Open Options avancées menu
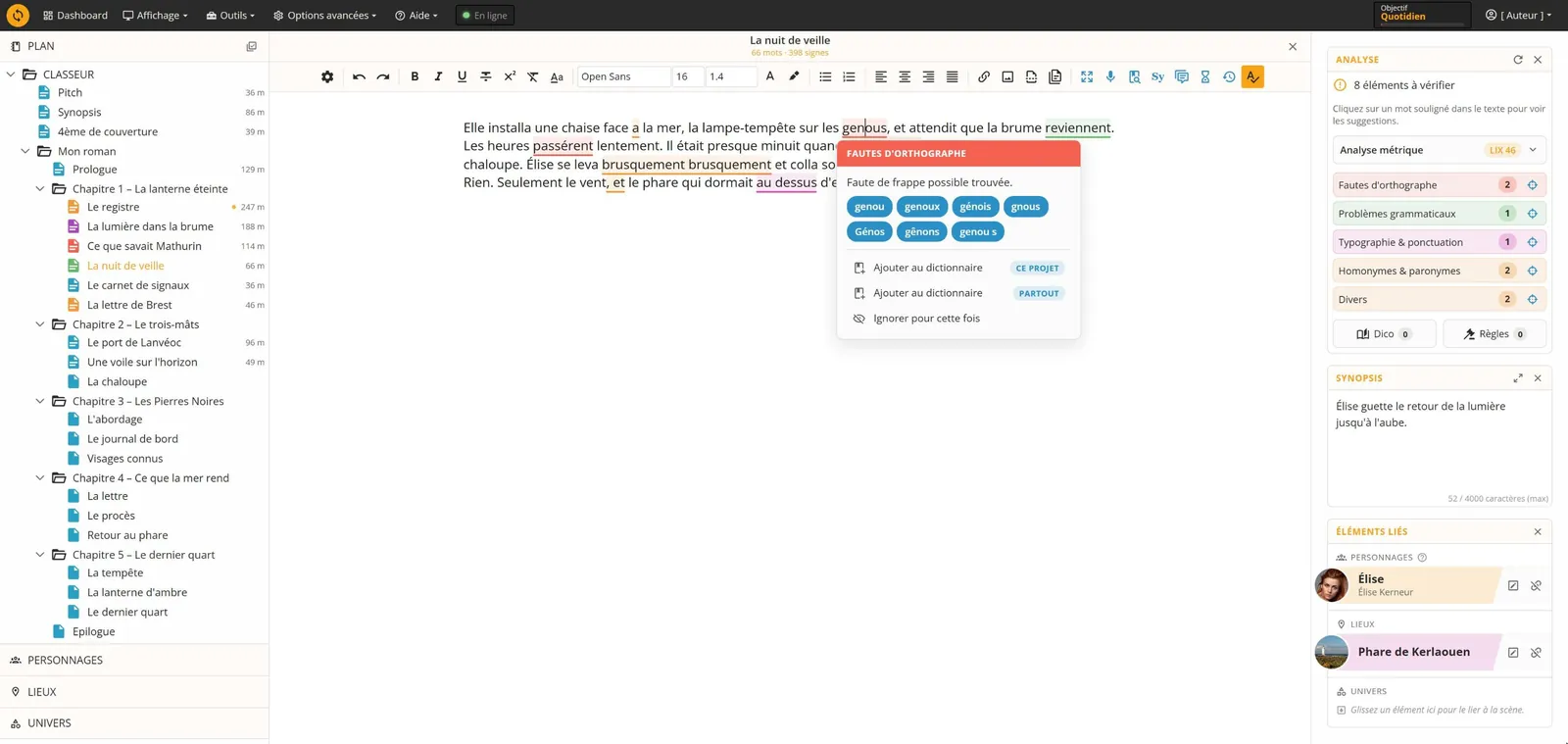 coord(325,15)
